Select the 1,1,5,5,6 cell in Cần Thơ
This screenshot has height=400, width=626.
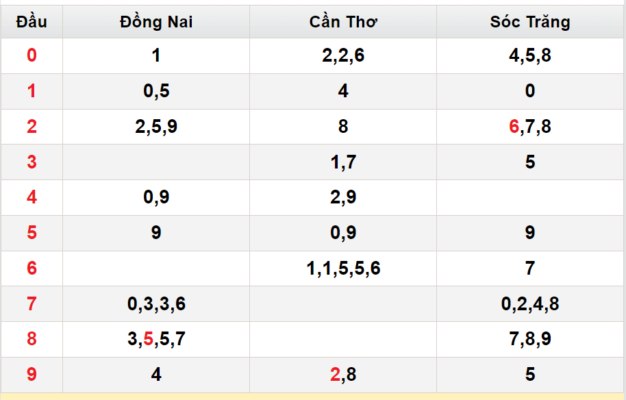pyautogui.click(x=343, y=268)
